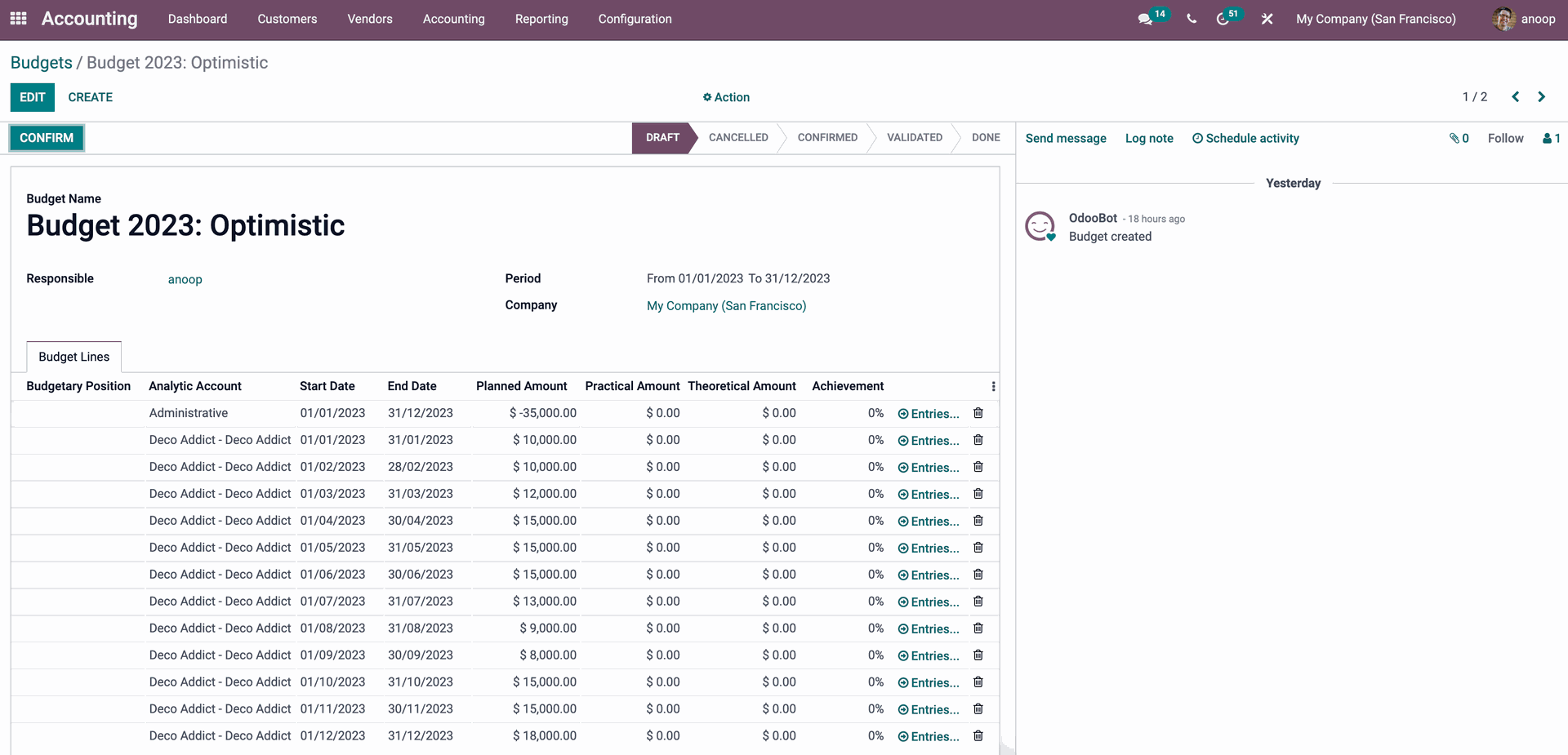Click the EDIT button
This screenshot has width=1568, height=755.
32,97
